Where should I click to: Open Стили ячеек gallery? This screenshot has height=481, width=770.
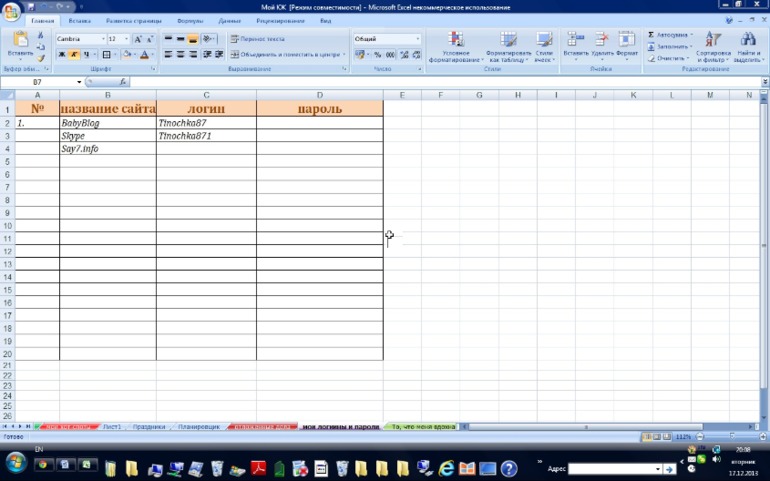click(544, 47)
